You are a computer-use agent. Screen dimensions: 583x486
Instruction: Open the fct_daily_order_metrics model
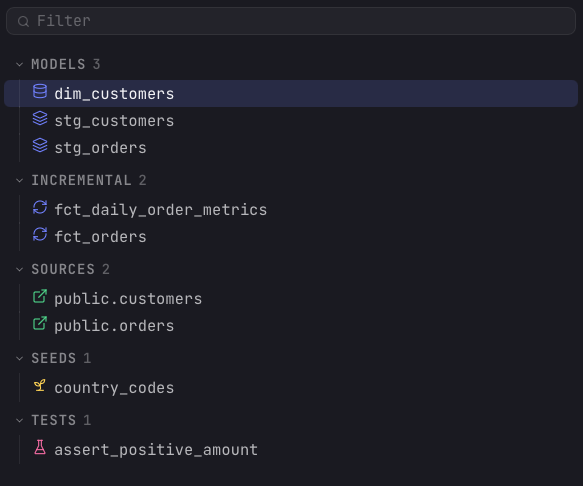[x=291, y=209]
